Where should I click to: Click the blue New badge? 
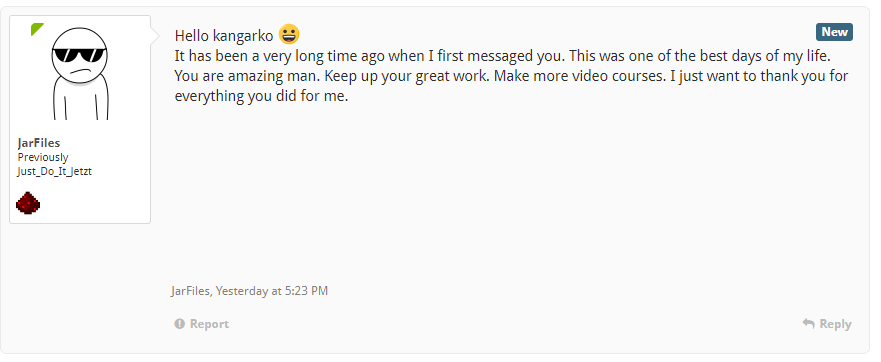[x=834, y=32]
